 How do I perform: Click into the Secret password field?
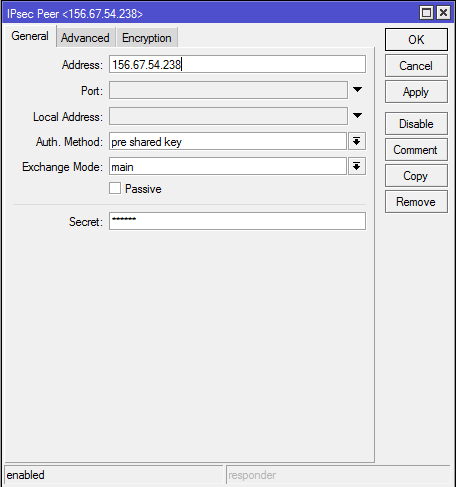coord(237,221)
